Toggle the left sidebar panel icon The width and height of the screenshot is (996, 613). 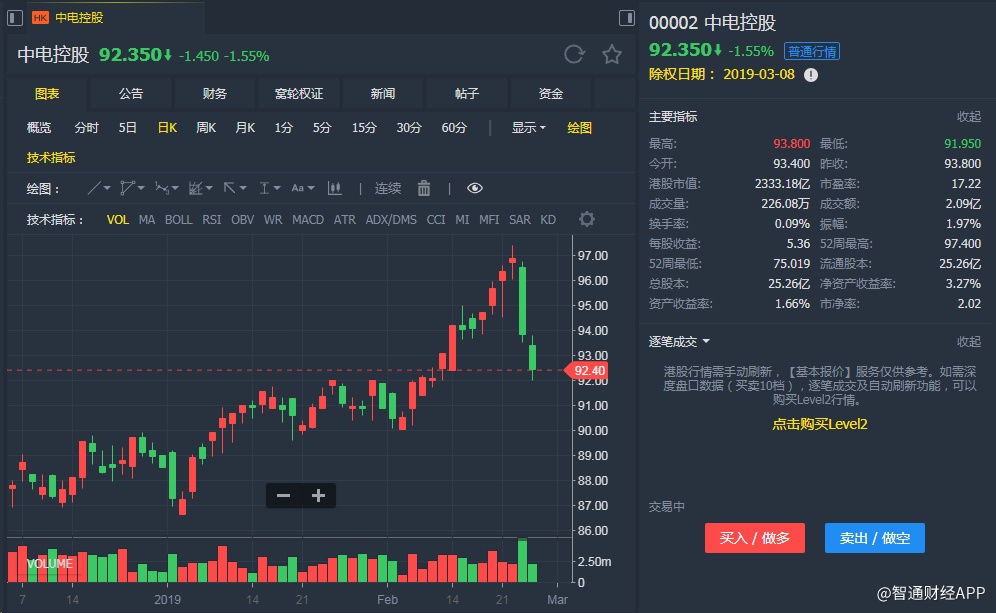15,17
